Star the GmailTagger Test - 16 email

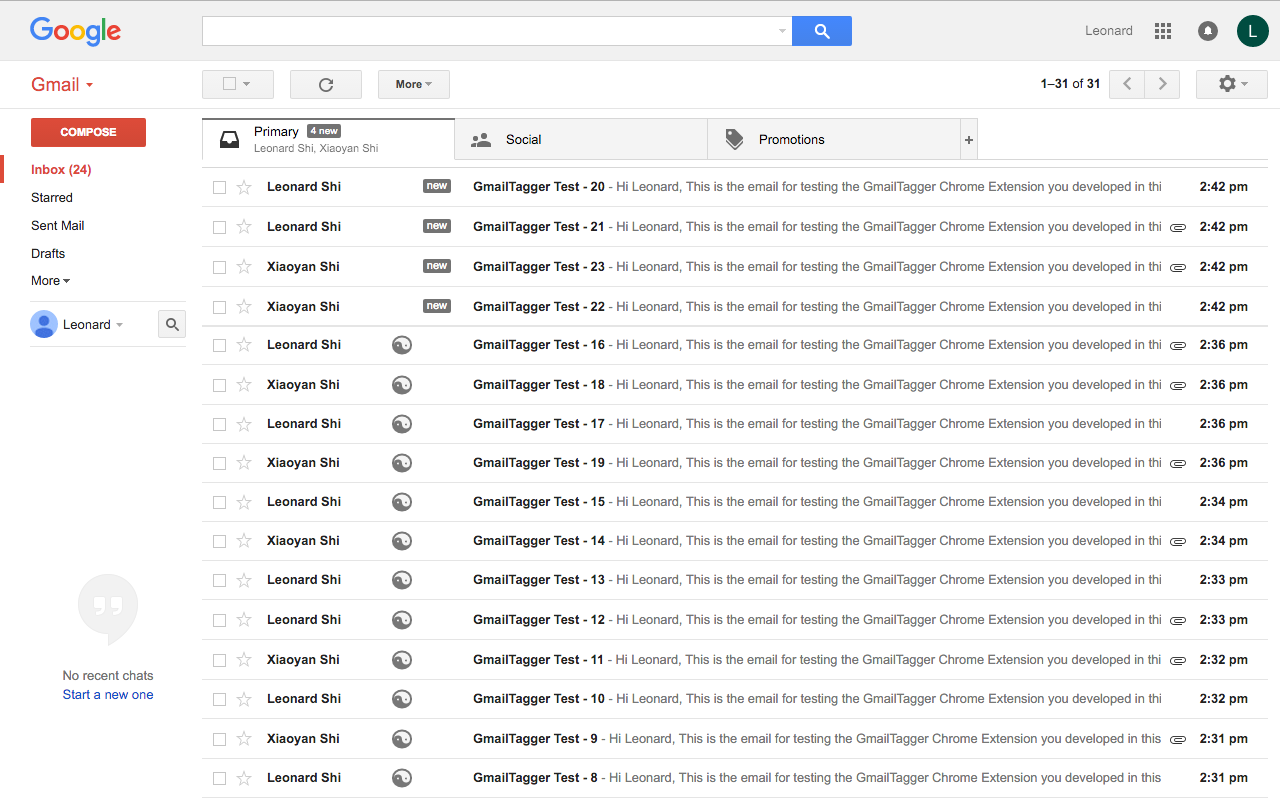[x=244, y=345]
